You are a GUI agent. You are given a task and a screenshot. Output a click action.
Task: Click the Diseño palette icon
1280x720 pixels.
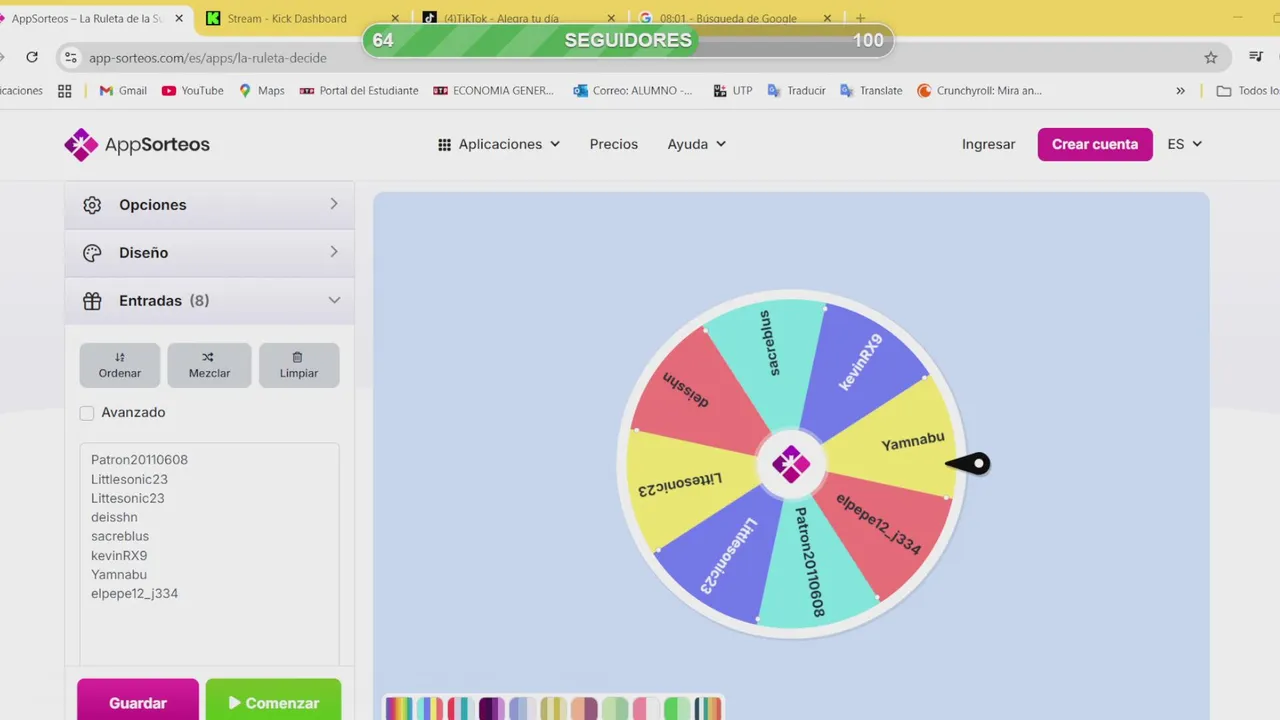tap(92, 253)
